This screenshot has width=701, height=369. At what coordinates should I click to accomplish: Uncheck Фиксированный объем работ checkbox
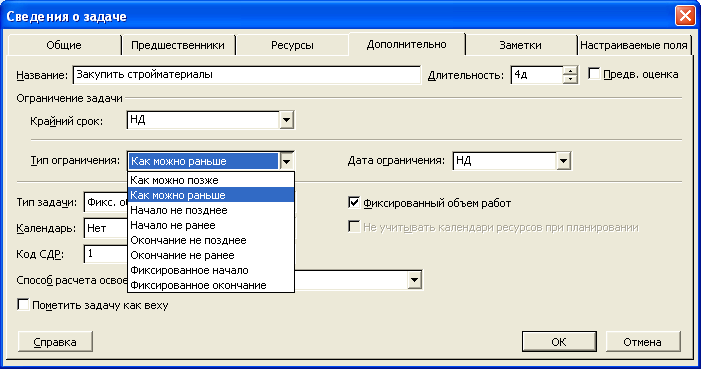354,203
